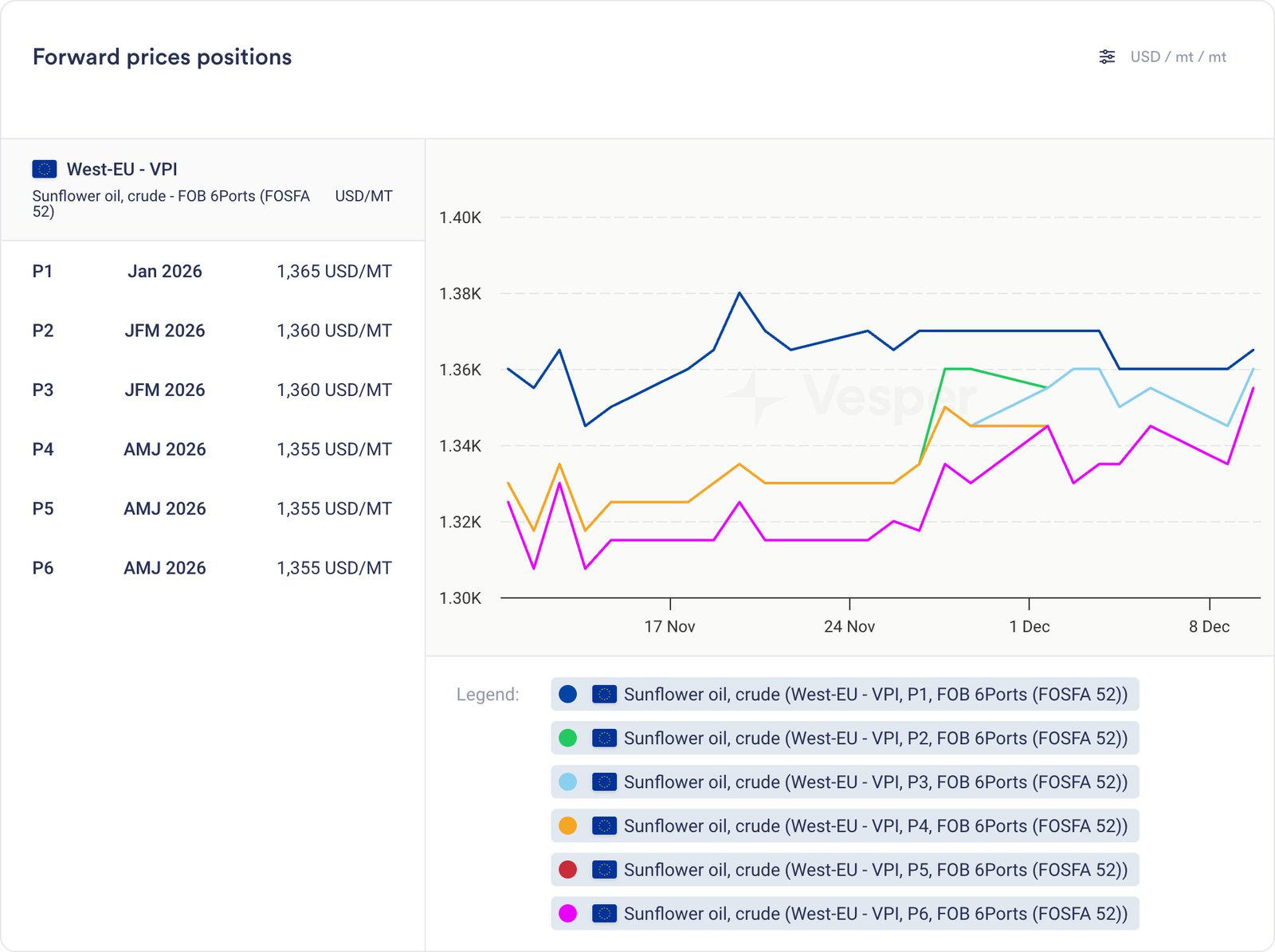1275x952 pixels.
Task: Click the EU flag beside West-EU - VPI
Action: tap(45, 169)
